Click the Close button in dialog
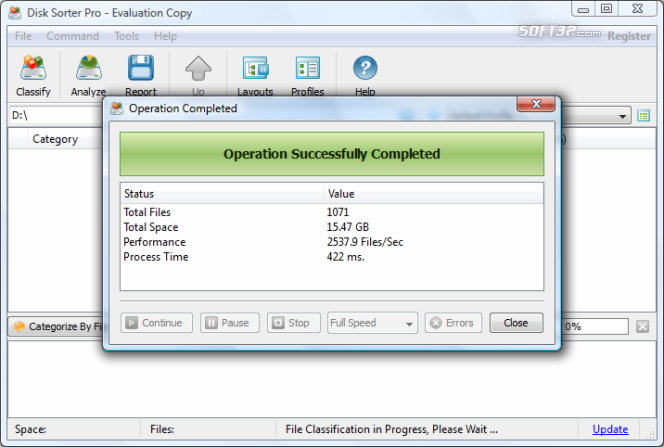This screenshot has height=447, width=664. click(x=516, y=323)
